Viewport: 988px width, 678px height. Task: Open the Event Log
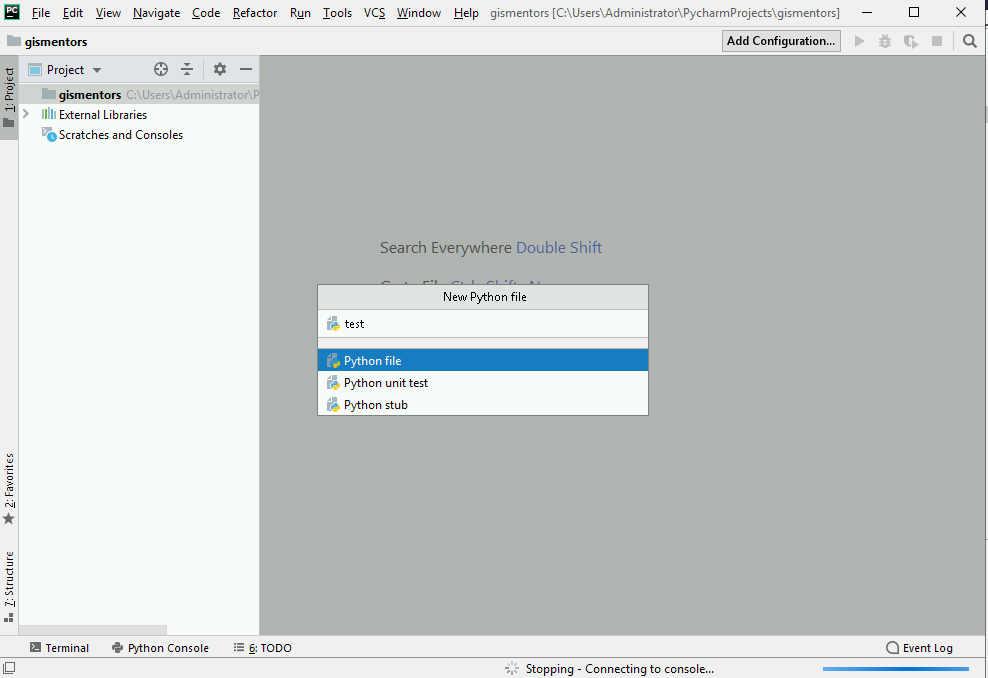[x=918, y=647]
